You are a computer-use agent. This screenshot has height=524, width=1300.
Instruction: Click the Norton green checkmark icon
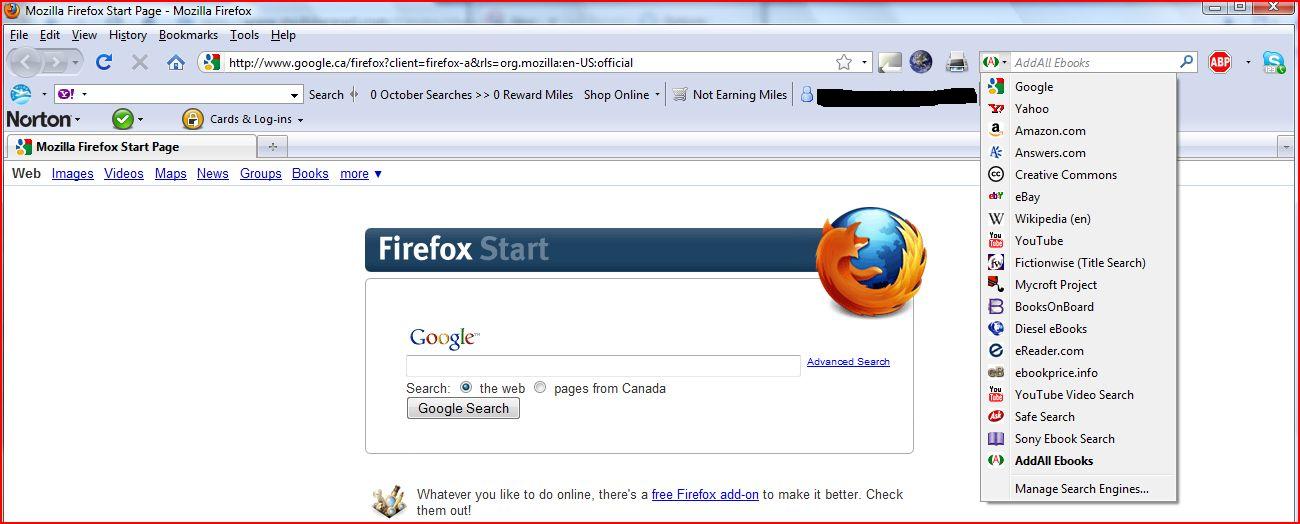[x=123, y=119]
